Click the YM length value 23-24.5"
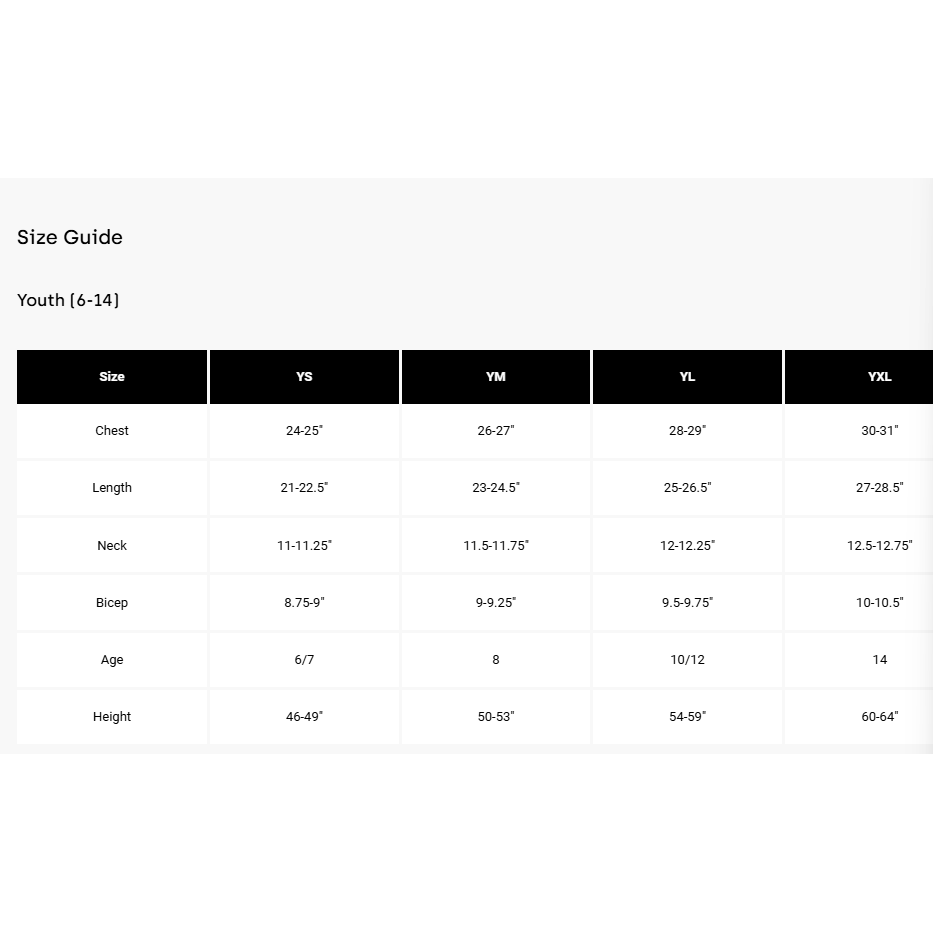The image size is (933, 933). [x=496, y=488]
